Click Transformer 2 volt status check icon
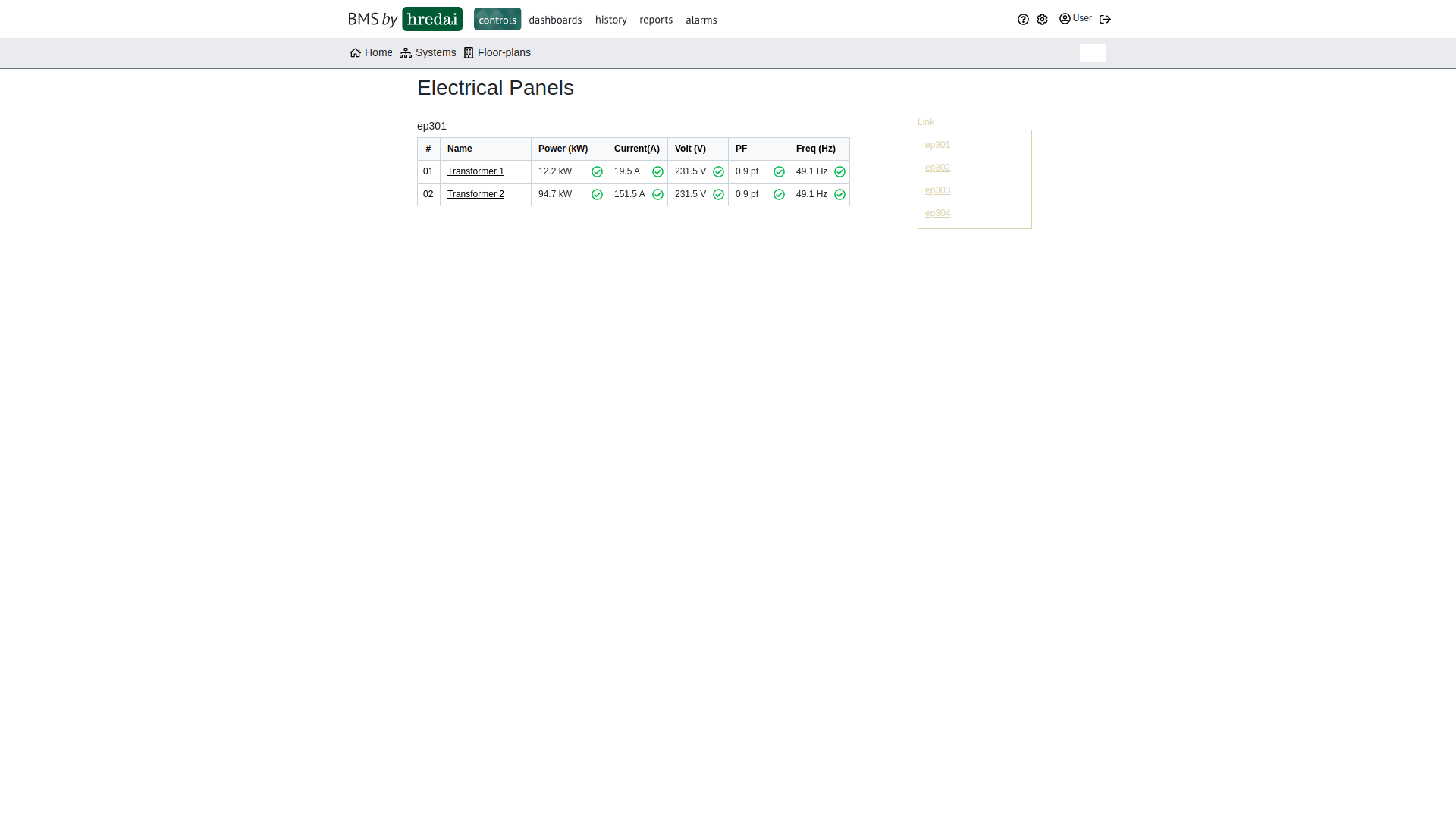Viewport: 1456px width, 819px height. click(718, 195)
